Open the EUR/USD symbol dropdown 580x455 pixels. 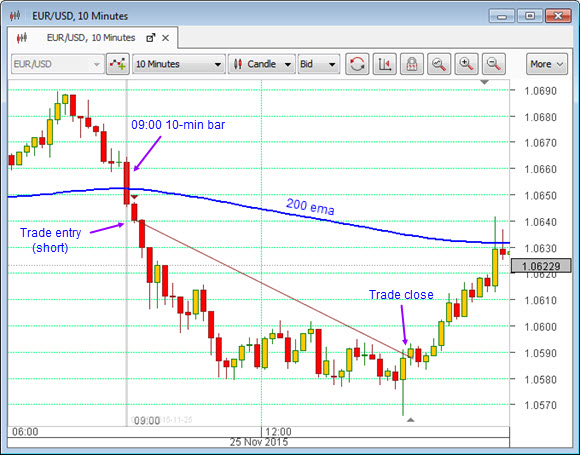[x=58, y=64]
